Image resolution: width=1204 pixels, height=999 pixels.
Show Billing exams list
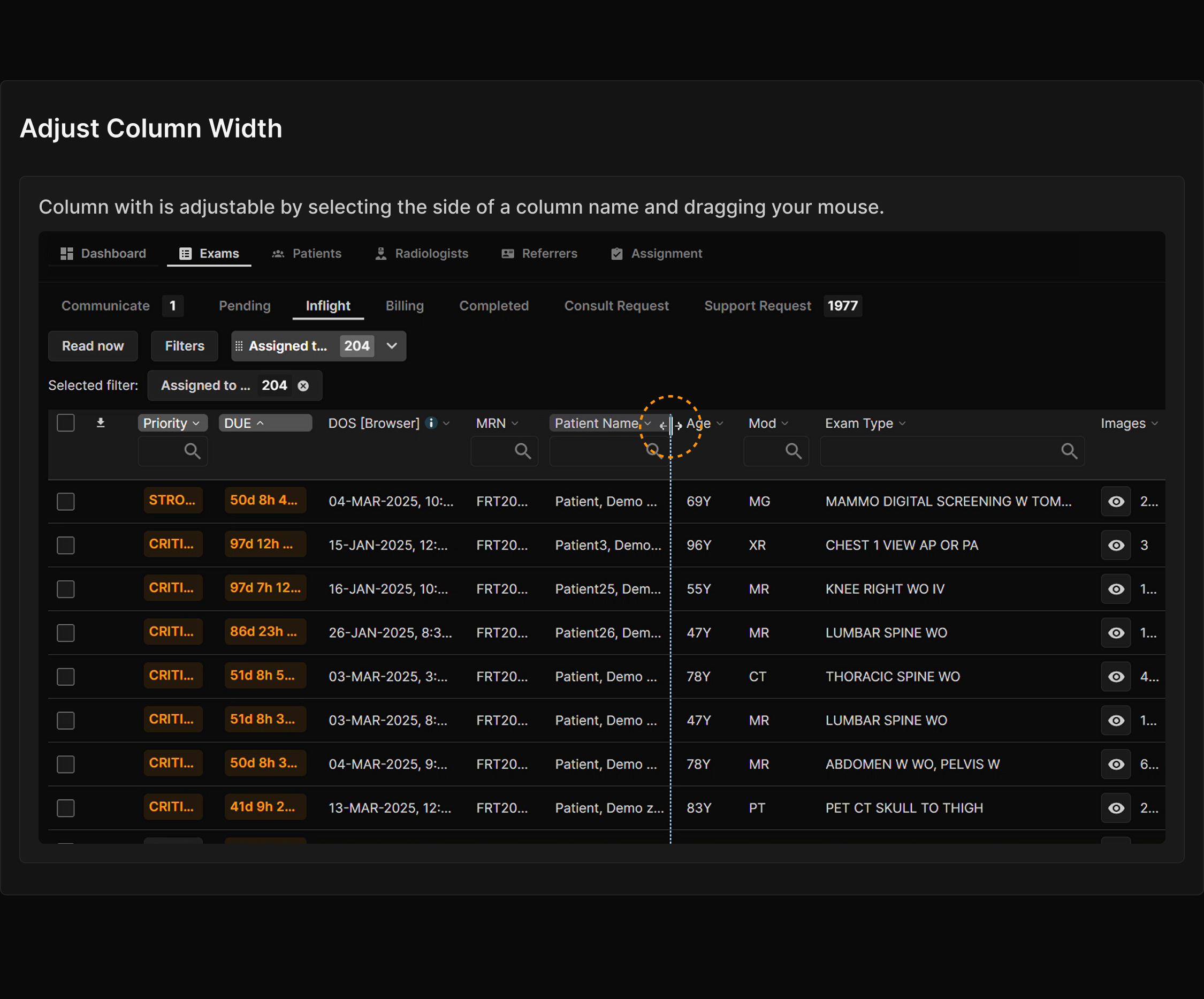pyautogui.click(x=405, y=306)
